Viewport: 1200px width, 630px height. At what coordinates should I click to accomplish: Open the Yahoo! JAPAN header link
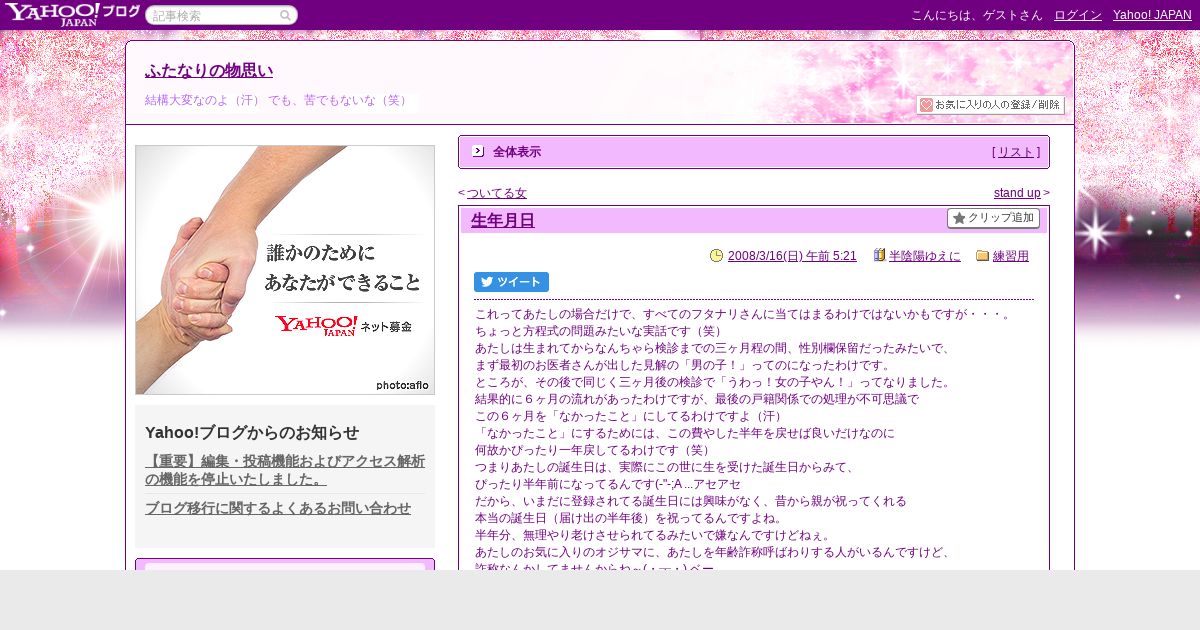point(1152,15)
